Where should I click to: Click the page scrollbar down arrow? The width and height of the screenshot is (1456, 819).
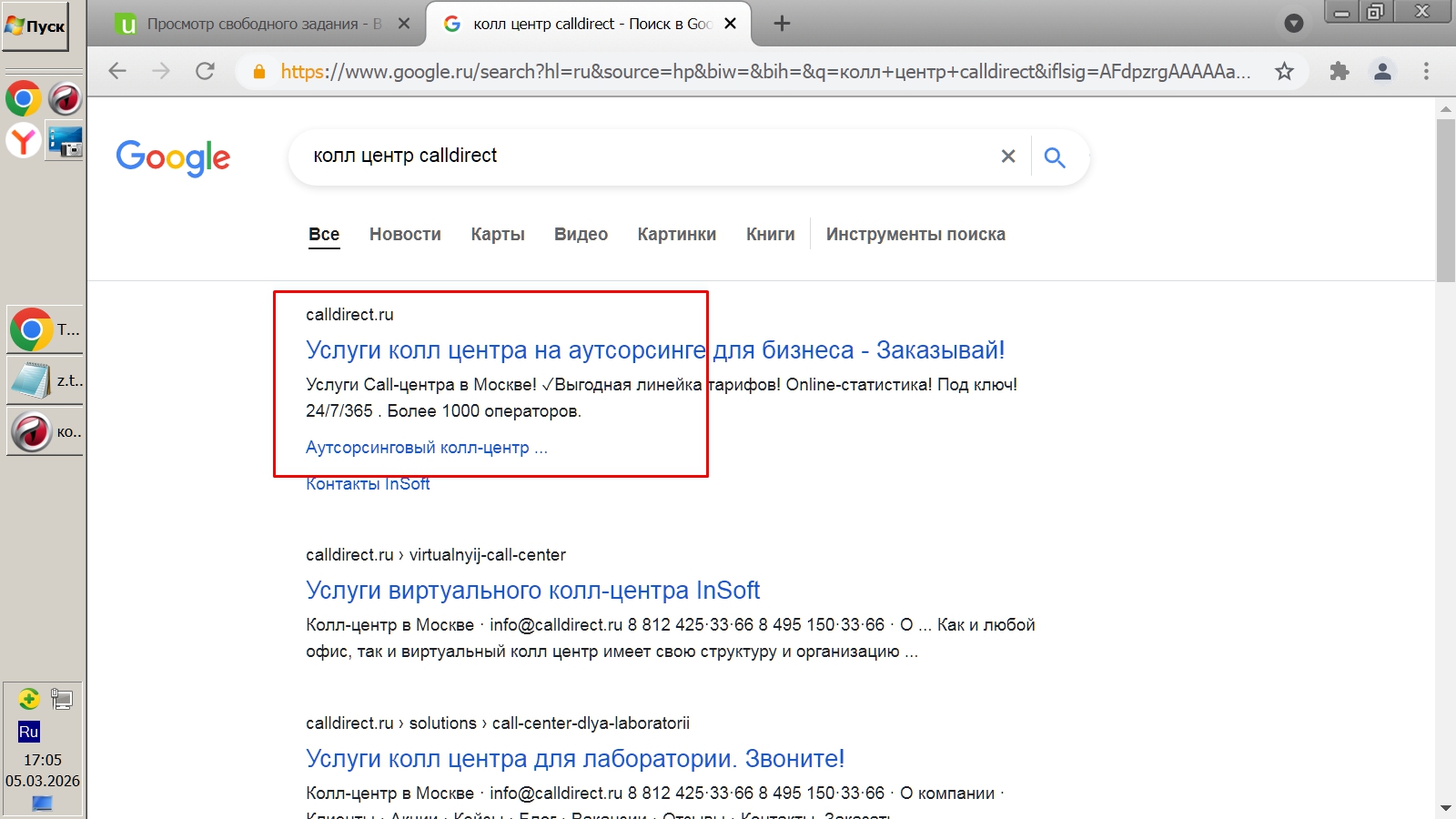coord(1446,808)
